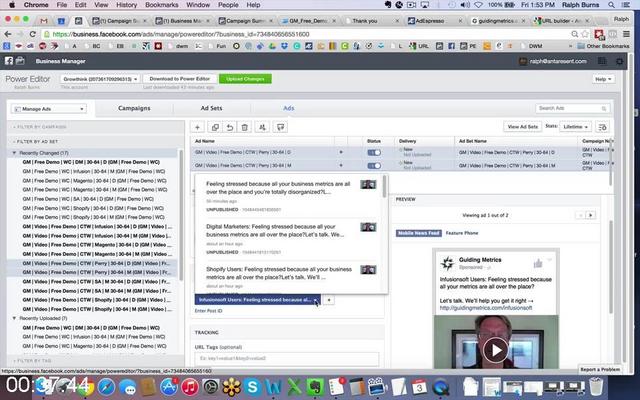Open the list settings icon beside Lifetime
The height and width of the screenshot is (400, 640).
pyautogui.click(x=602, y=127)
